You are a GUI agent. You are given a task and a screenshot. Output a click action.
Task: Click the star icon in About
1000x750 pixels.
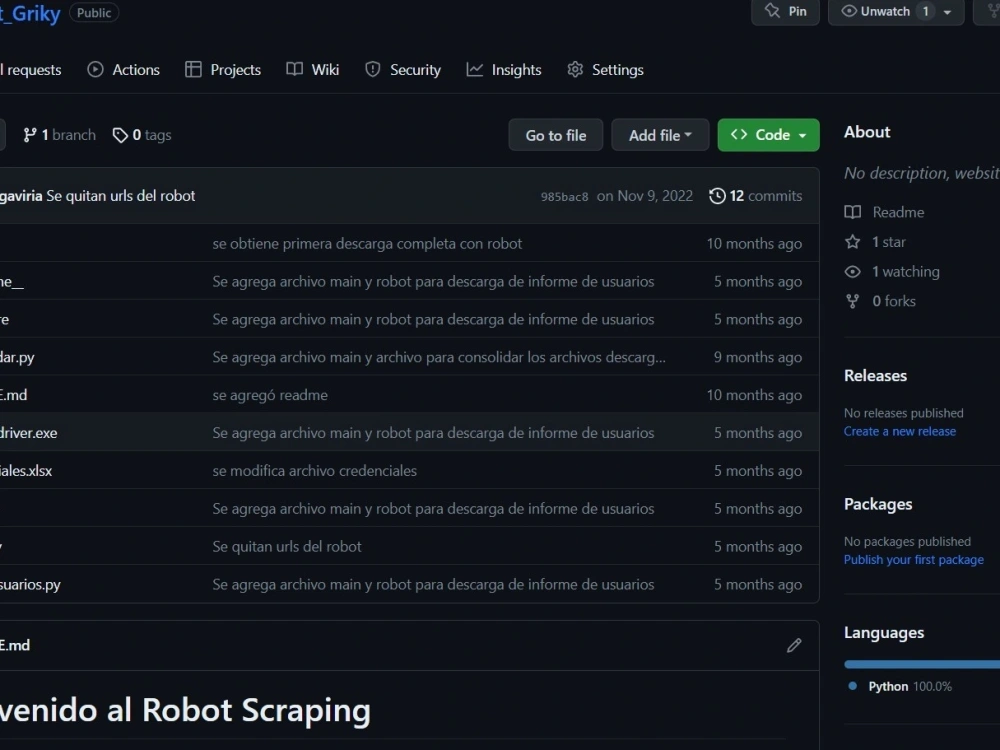pos(853,242)
